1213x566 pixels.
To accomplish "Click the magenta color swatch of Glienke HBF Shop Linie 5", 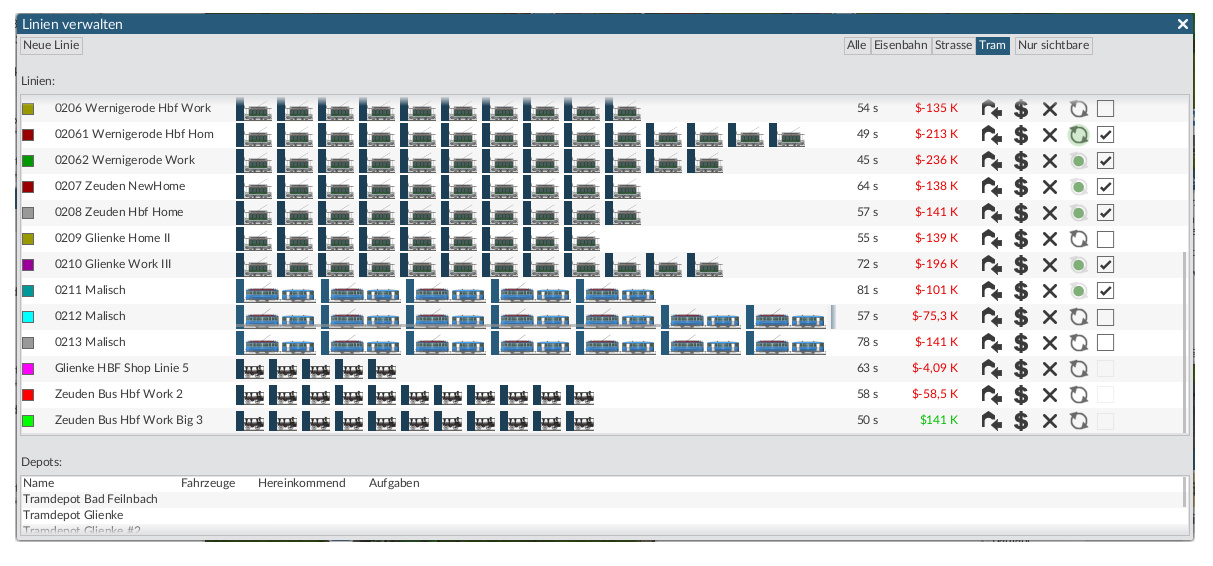I will (x=28, y=369).
